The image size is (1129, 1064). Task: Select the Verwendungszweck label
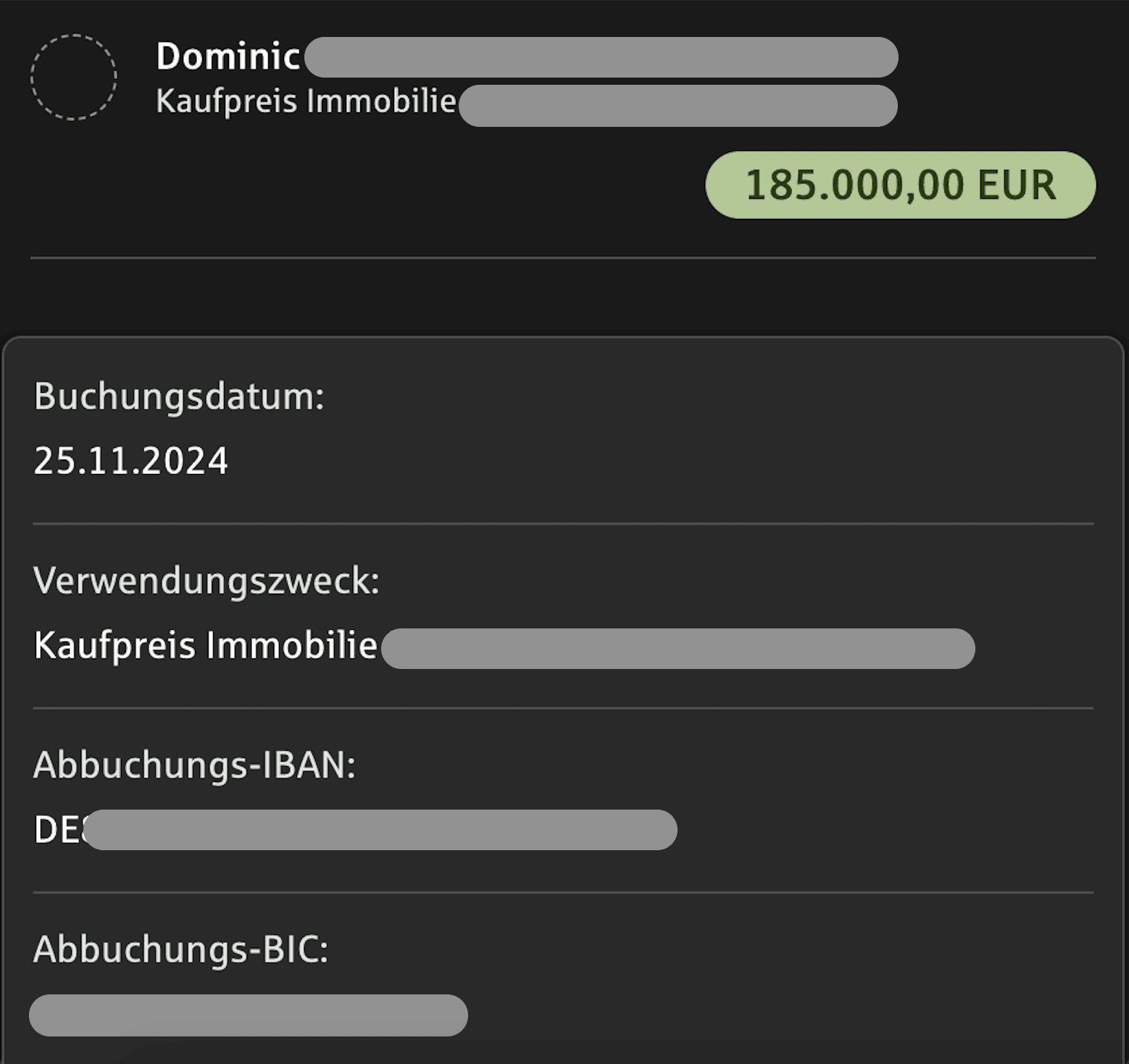point(207,580)
